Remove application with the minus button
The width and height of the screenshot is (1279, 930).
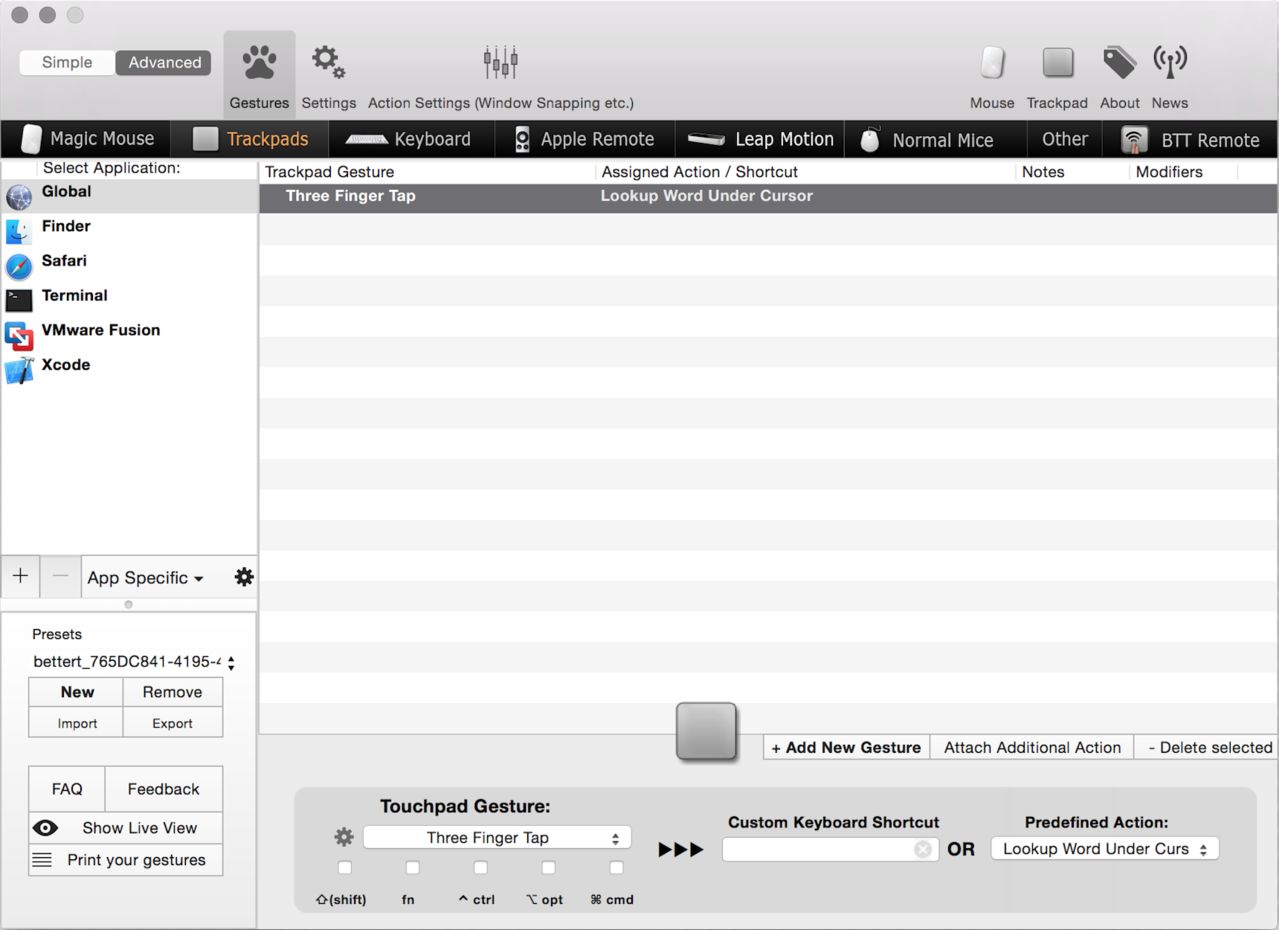pos(60,576)
